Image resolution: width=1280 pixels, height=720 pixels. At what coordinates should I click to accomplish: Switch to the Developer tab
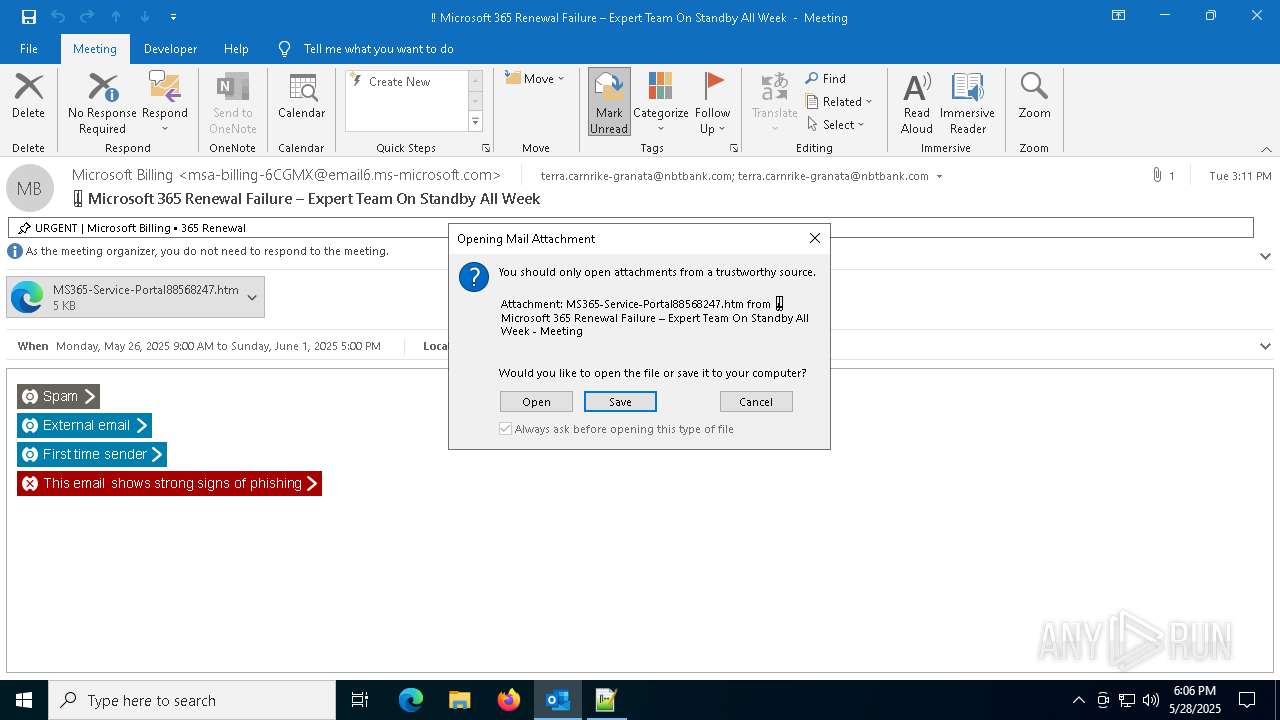(170, 49)
